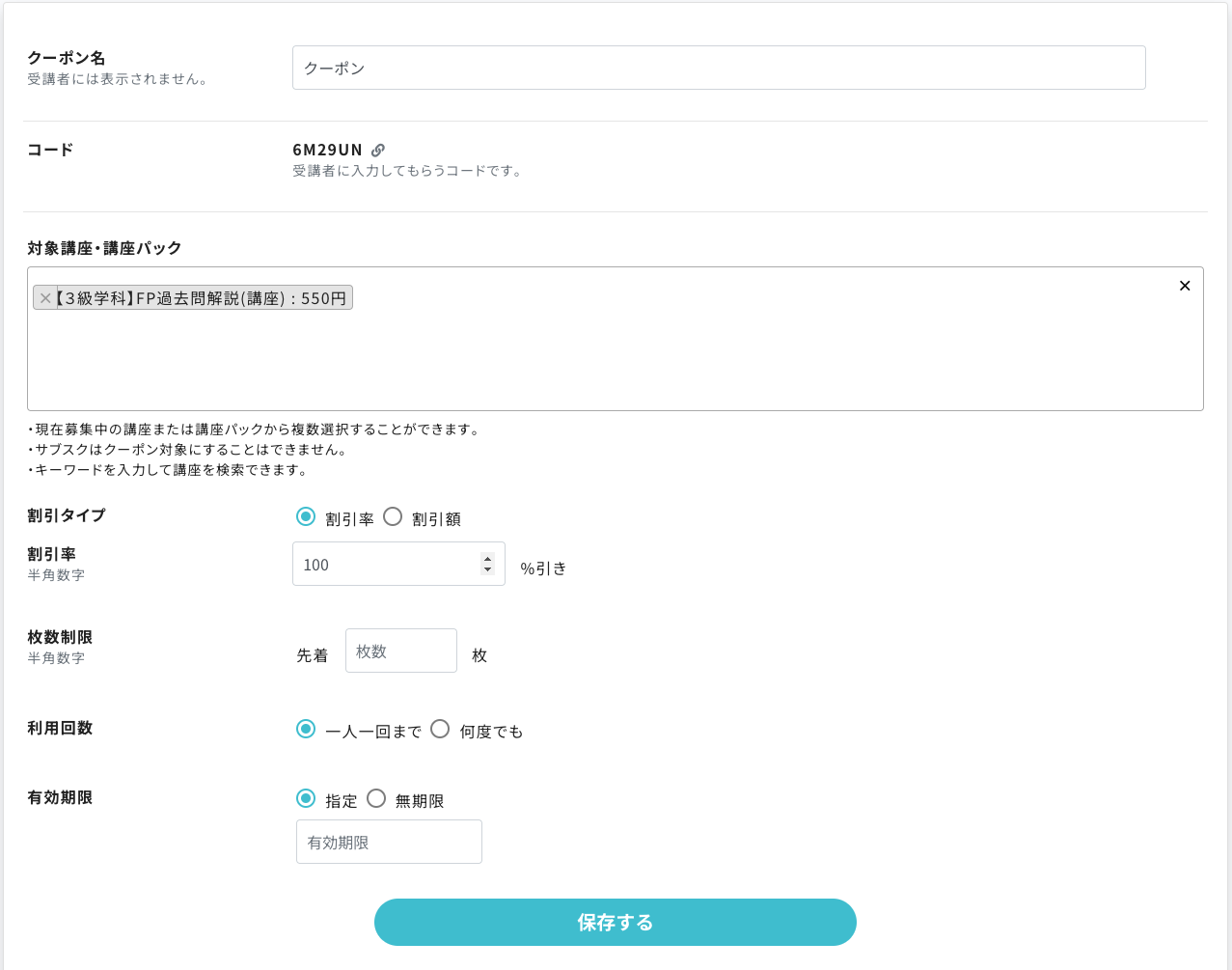Image resolution: width=1232 pixels, height=970 pixels.
Task: Select the 割引額 discount type option
Action: (393, 517)
